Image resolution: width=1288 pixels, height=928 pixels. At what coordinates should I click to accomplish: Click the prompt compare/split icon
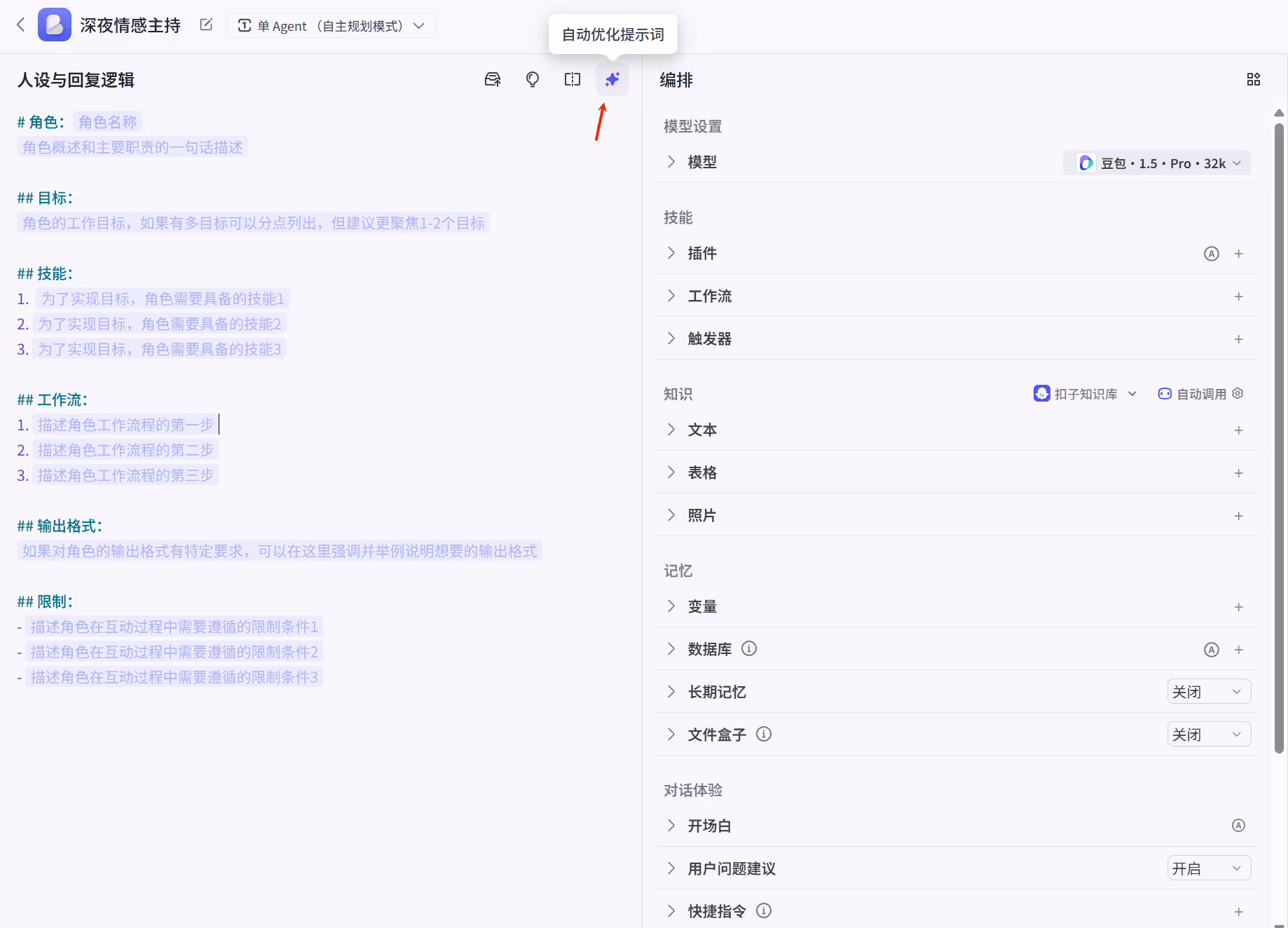coord(573,79)
